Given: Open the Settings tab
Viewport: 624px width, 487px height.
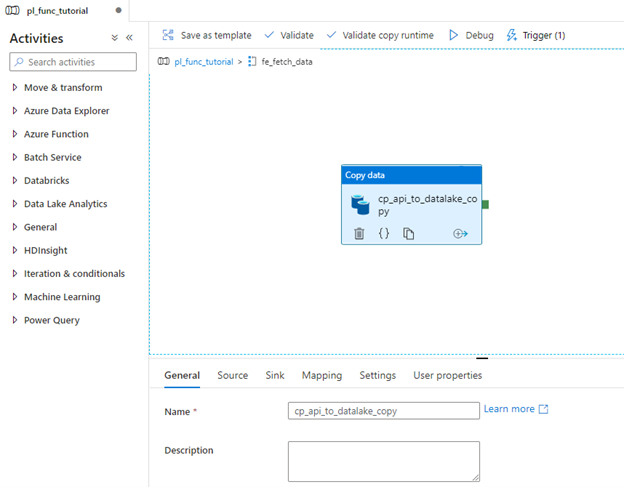Looking at the screenshot, I should tap(377, 375).
